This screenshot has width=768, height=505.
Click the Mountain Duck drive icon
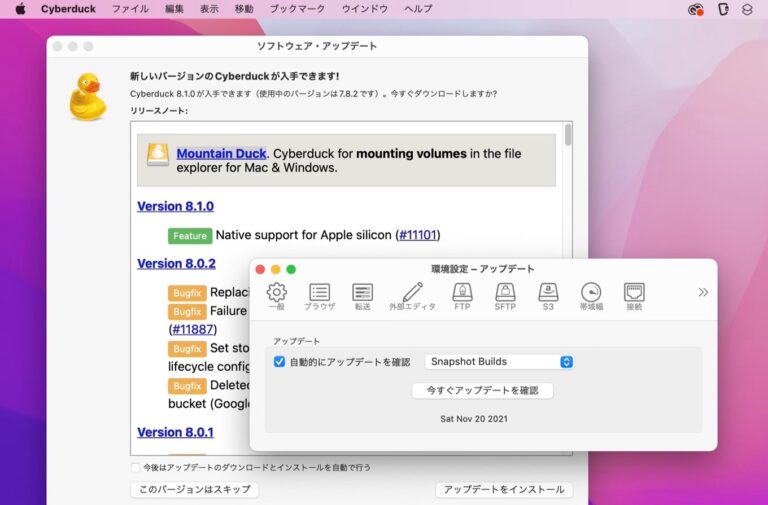tap(158, 154)
